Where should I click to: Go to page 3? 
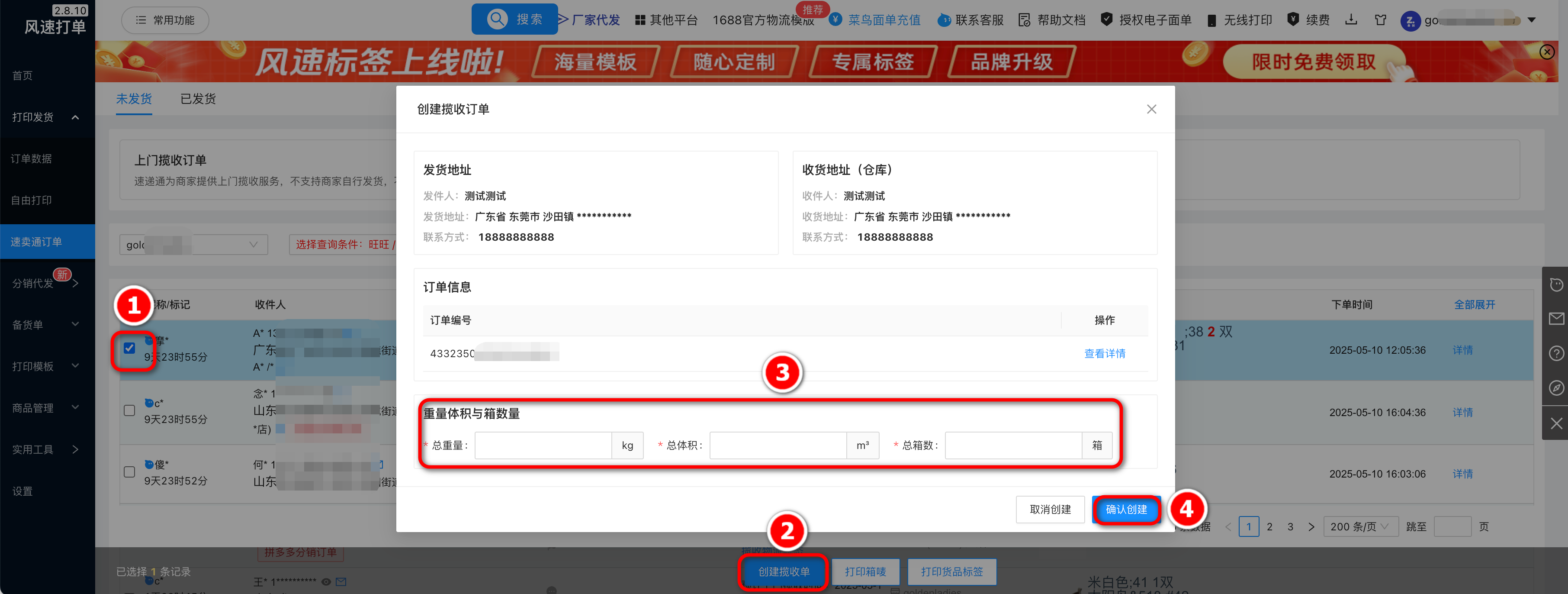click(x=1290, y=527)
